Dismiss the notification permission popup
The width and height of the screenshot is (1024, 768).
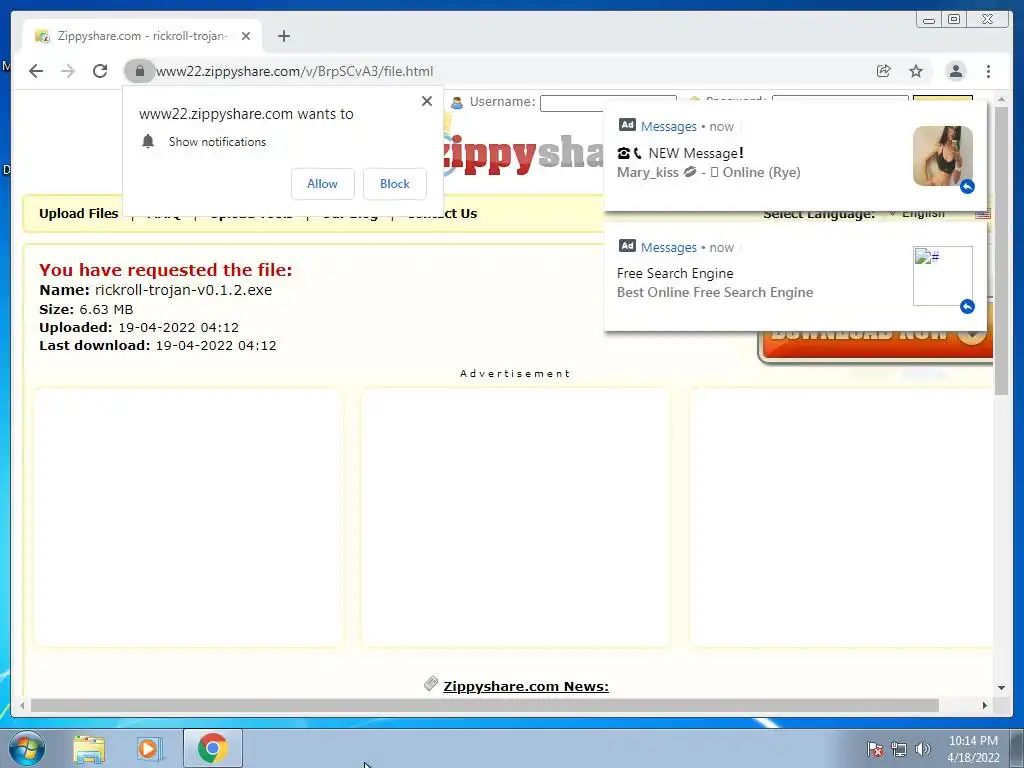point(427,101)
